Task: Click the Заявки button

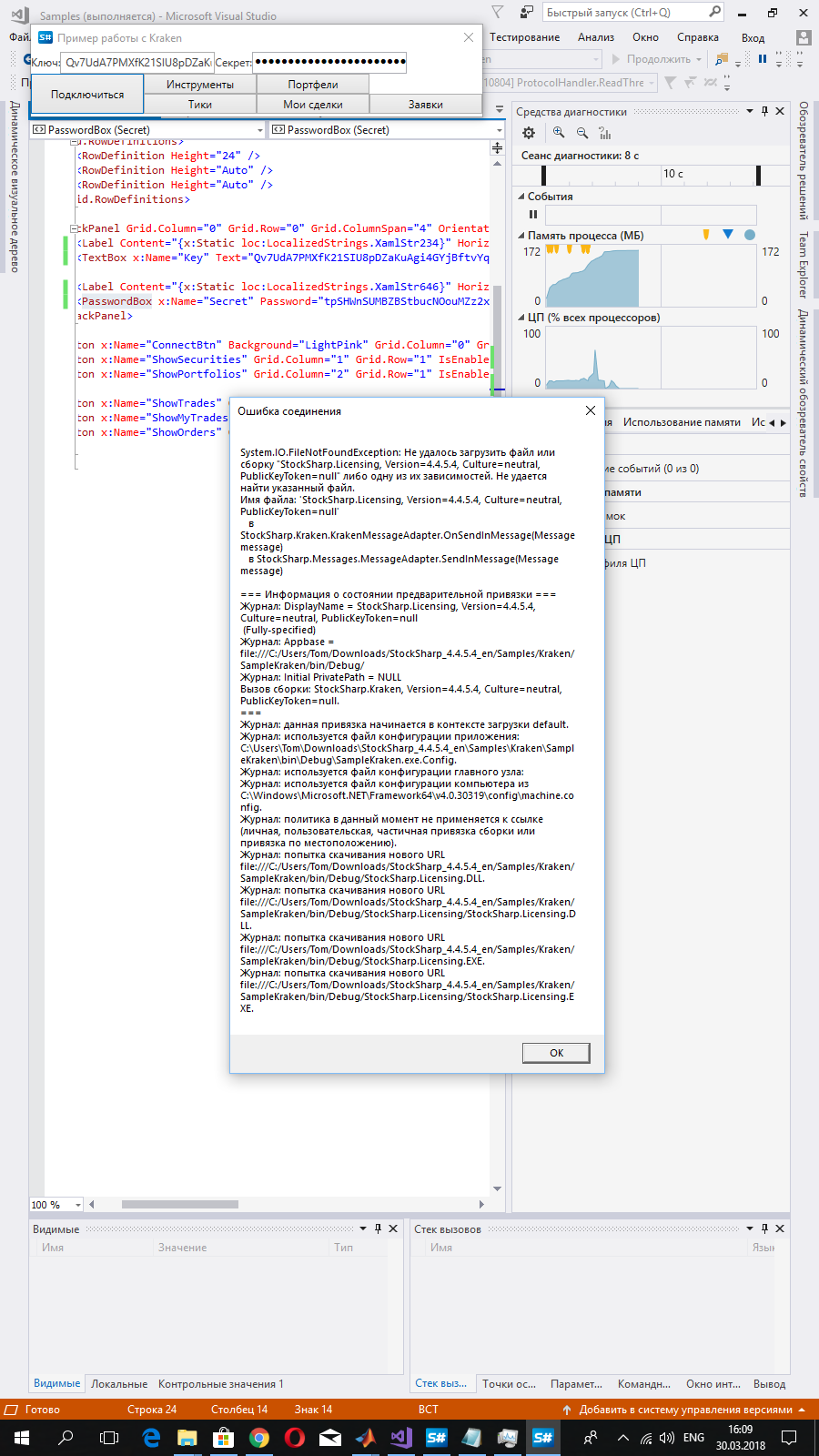Action: click(426, 105)
